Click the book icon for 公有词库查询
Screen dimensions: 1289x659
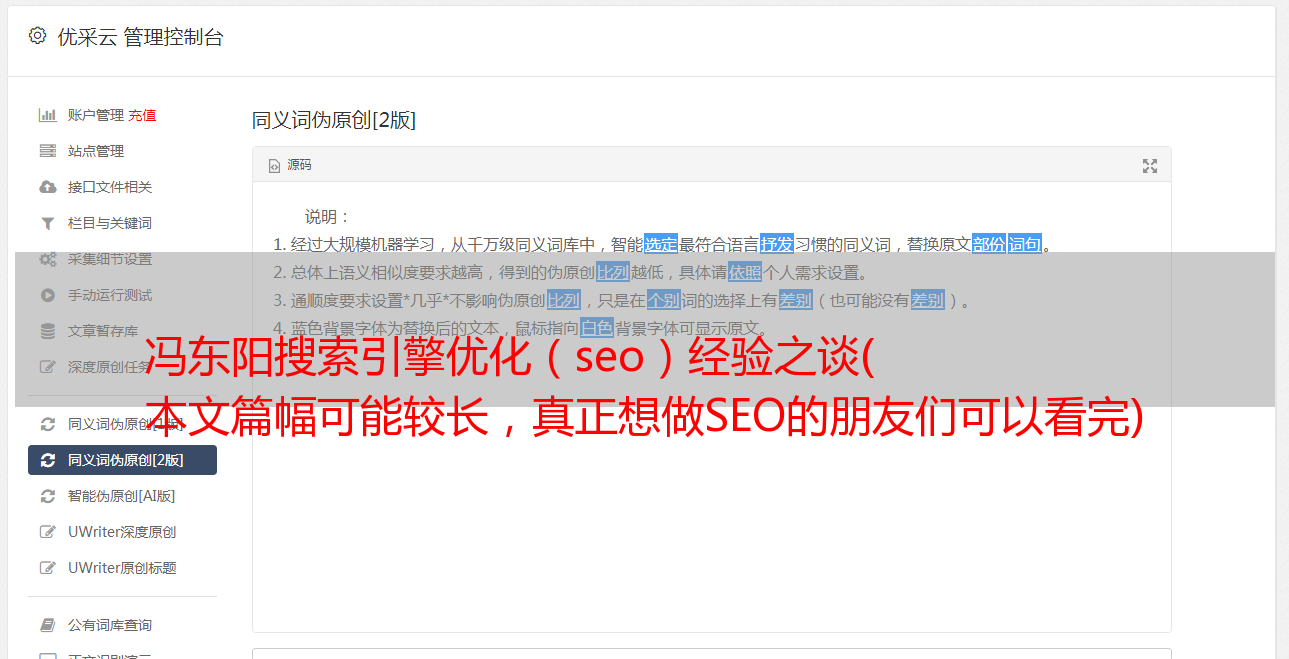coord(47,625)
